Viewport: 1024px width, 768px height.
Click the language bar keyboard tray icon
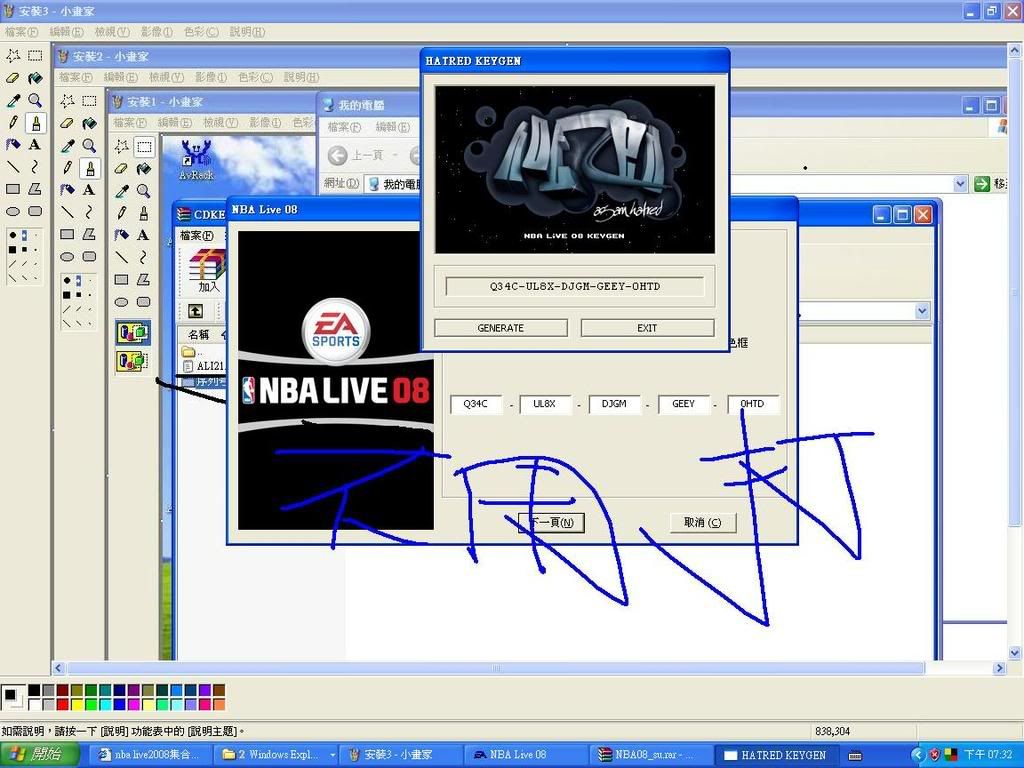pyautogui.click(x=855, y=755)
